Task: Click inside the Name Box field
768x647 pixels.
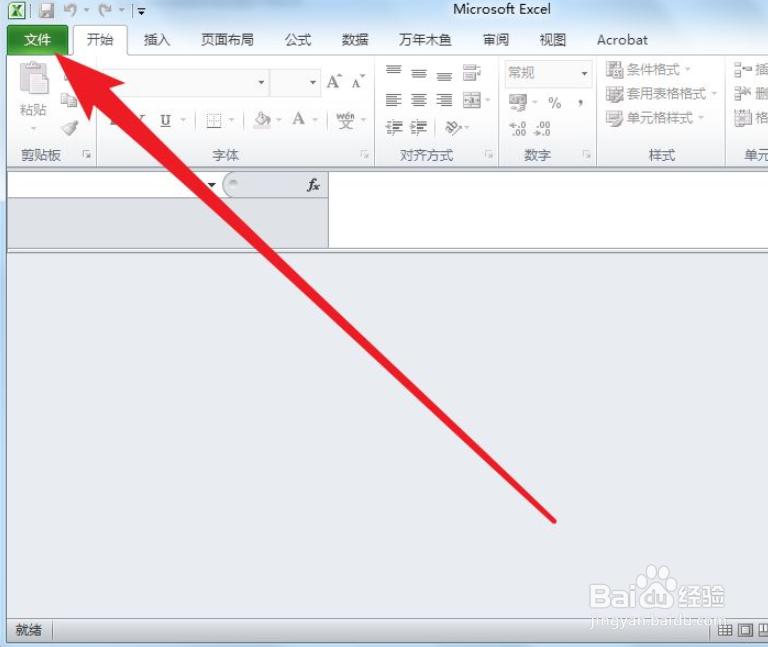Action: point(107,185)
